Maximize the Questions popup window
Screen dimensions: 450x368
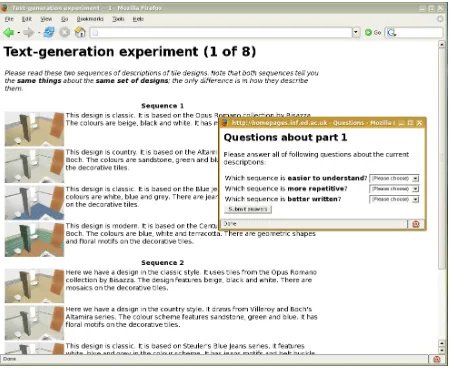[410, 123]
